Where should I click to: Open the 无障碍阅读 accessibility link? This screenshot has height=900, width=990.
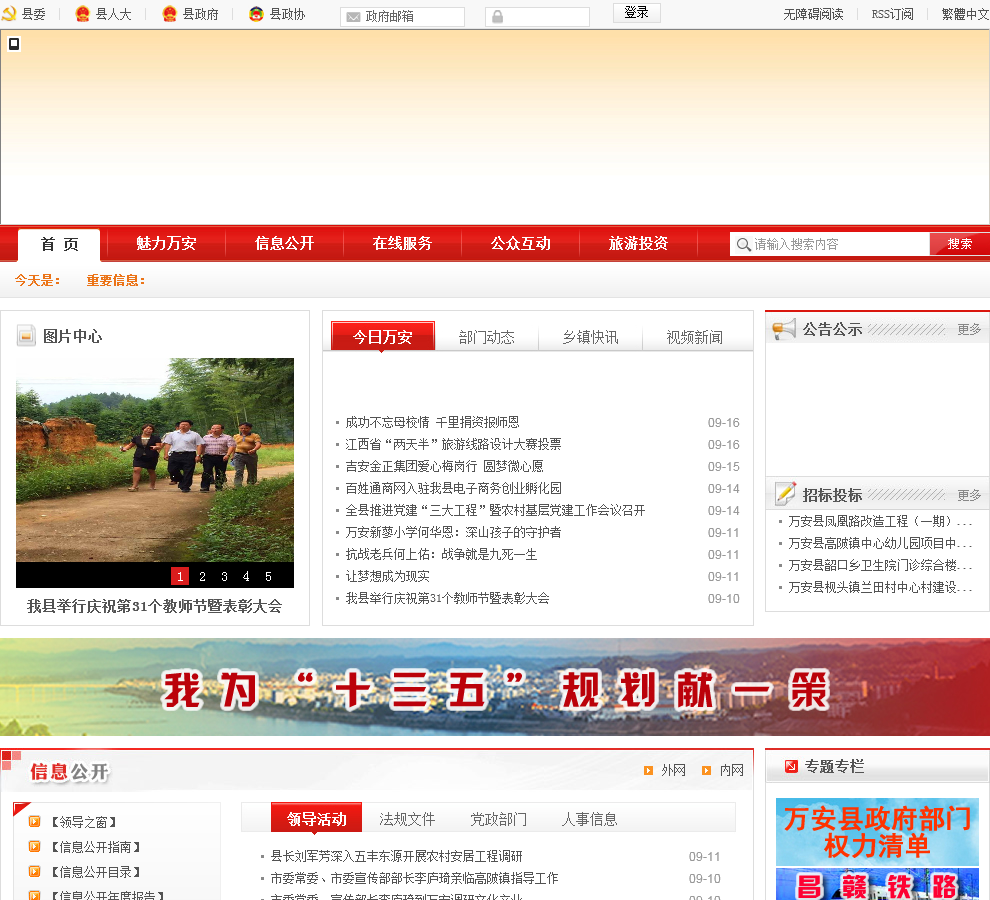click(812, 14)
